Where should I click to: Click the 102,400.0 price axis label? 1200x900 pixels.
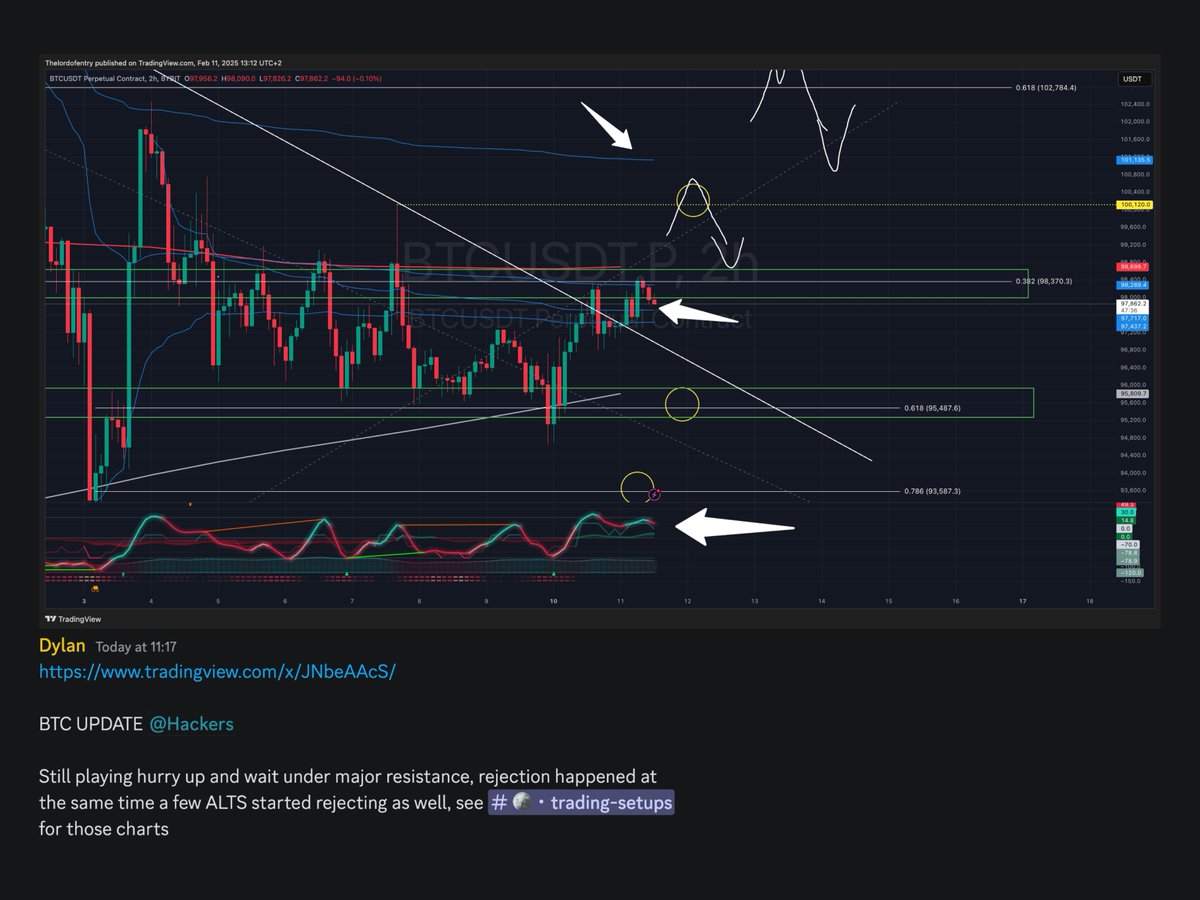[x=1135, y=104]
